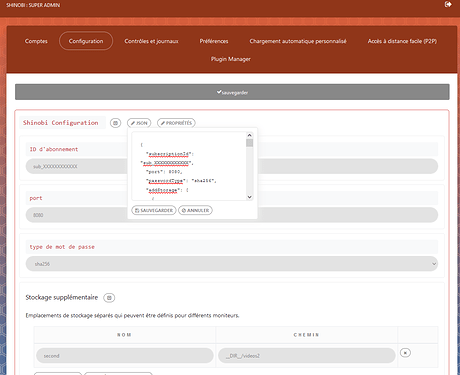The image size is (460, 375).
Task: Click the icon beside Stockage supplémentaire
Action: tap(109, 298)
